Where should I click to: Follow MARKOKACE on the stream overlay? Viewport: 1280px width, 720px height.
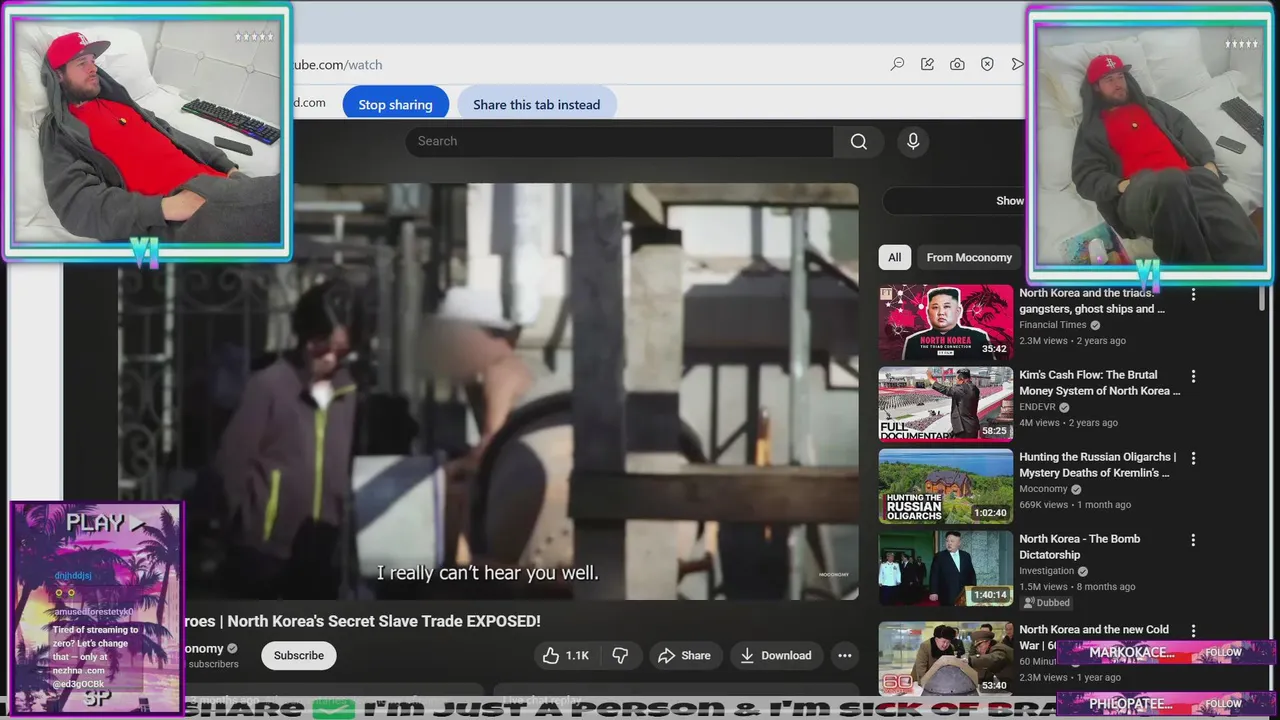point(1222,652)
